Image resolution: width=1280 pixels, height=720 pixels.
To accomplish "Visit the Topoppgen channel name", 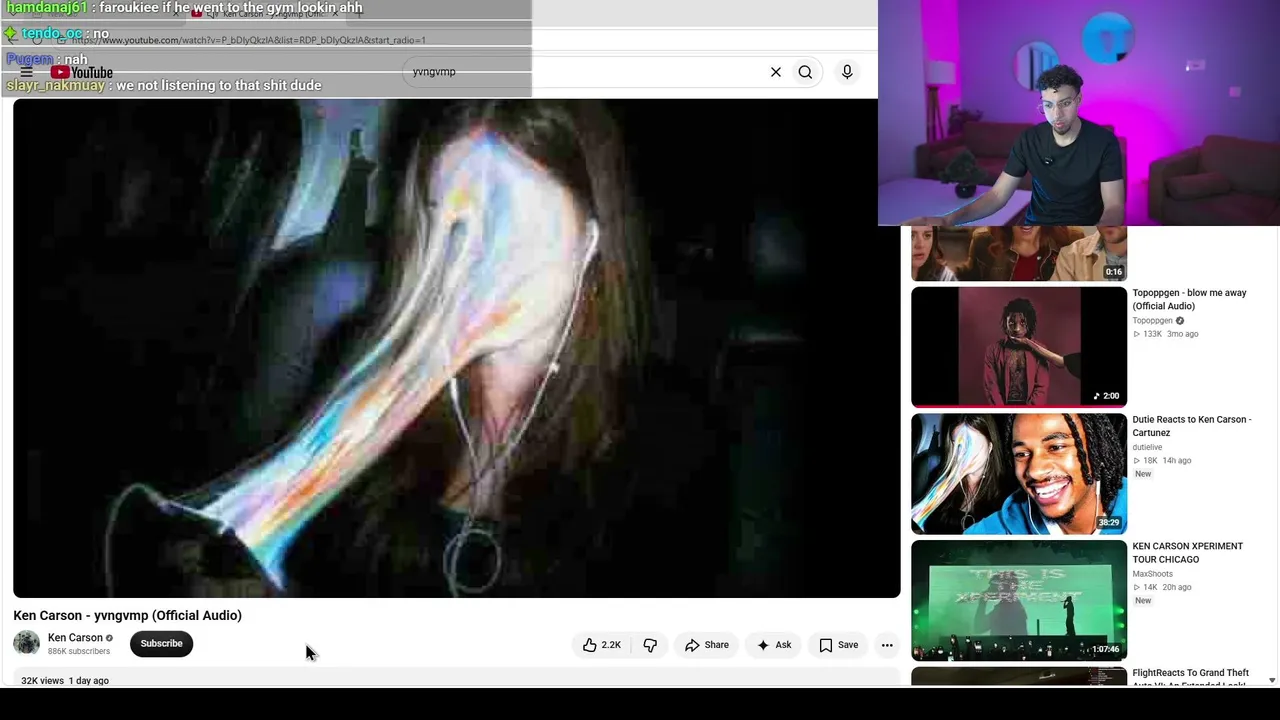I will pos(1152,320).
